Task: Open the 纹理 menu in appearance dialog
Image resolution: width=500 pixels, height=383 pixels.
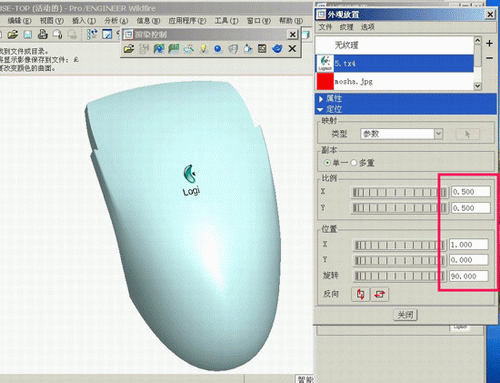Action: pos(346,27)
